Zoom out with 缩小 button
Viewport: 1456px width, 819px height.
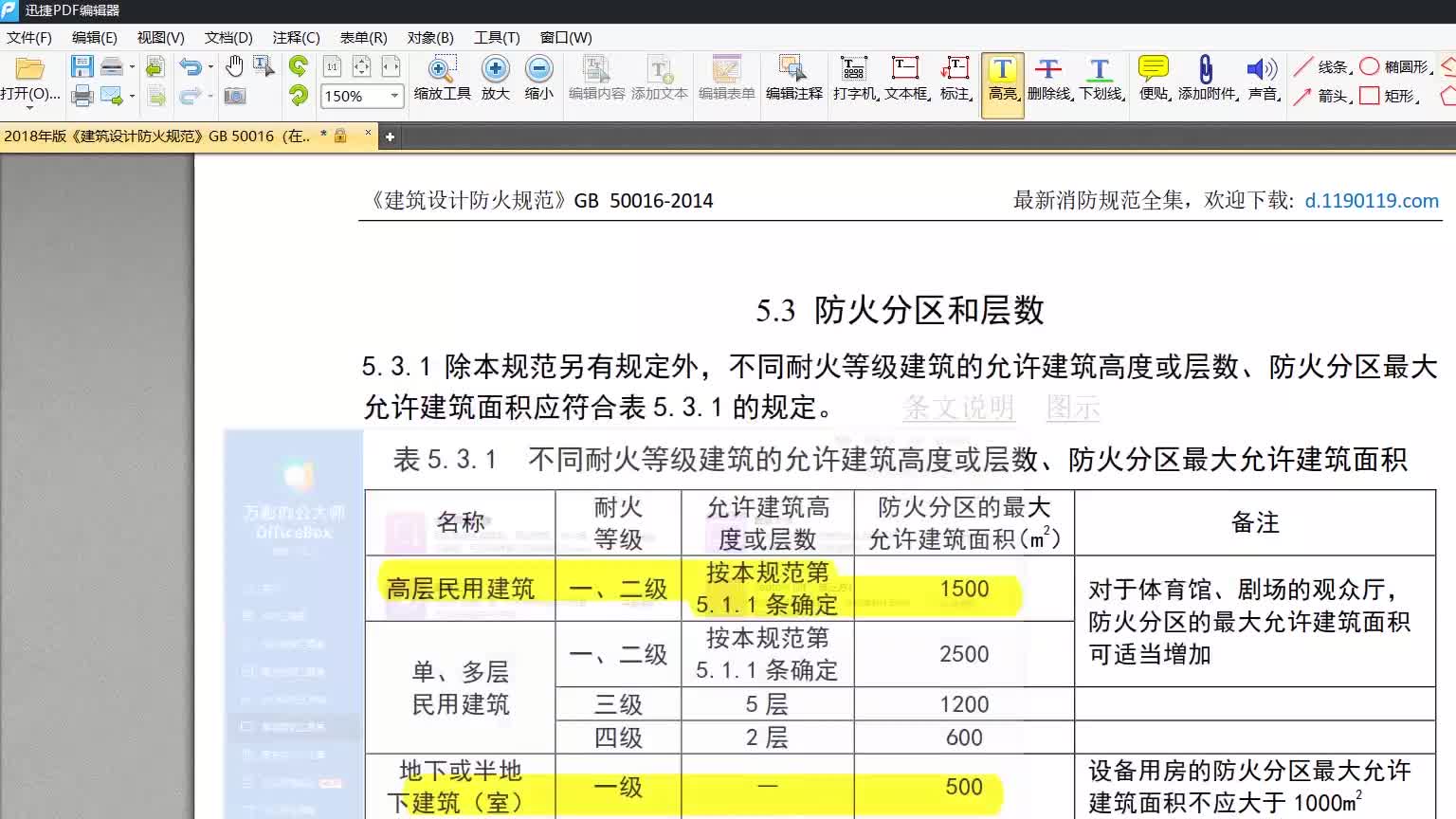click(x=539, y=79)
